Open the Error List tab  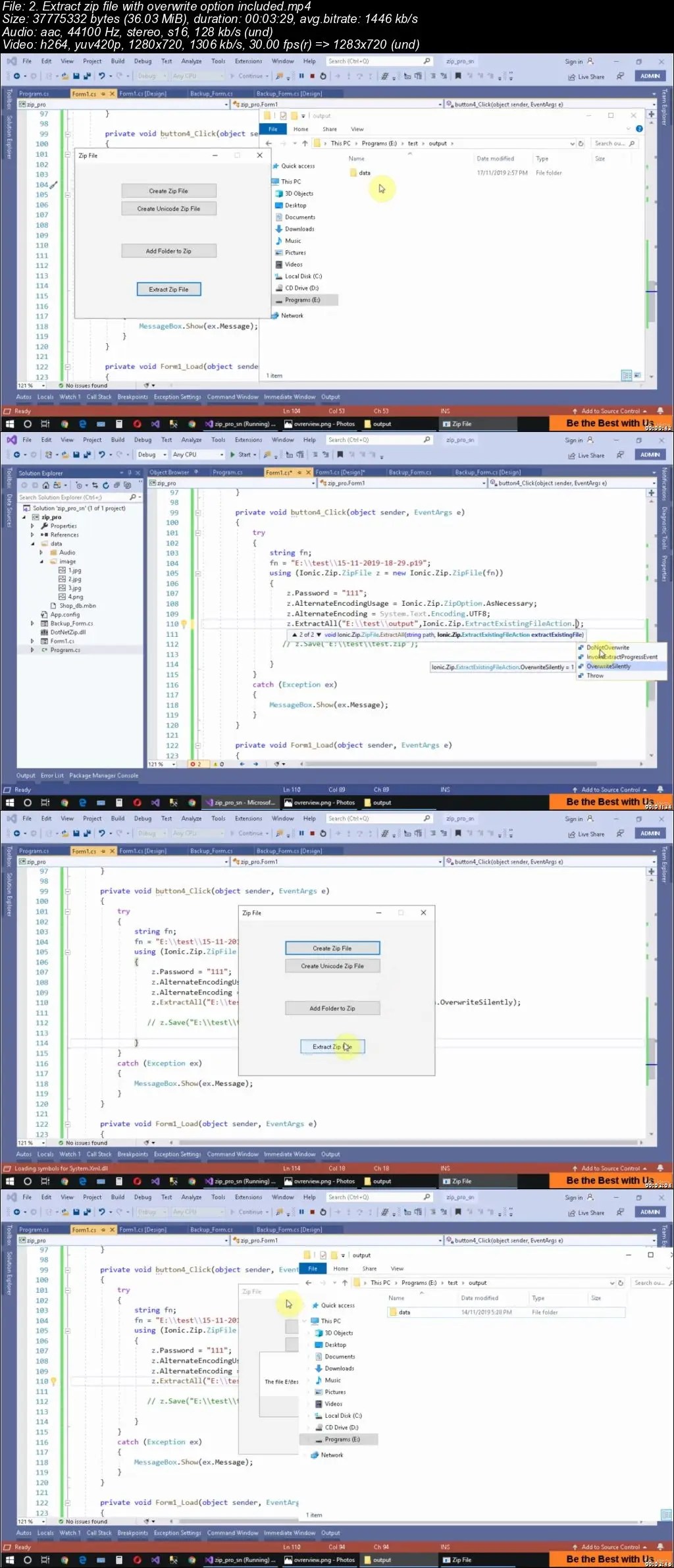pyautogui.click(x=52, y=776)
